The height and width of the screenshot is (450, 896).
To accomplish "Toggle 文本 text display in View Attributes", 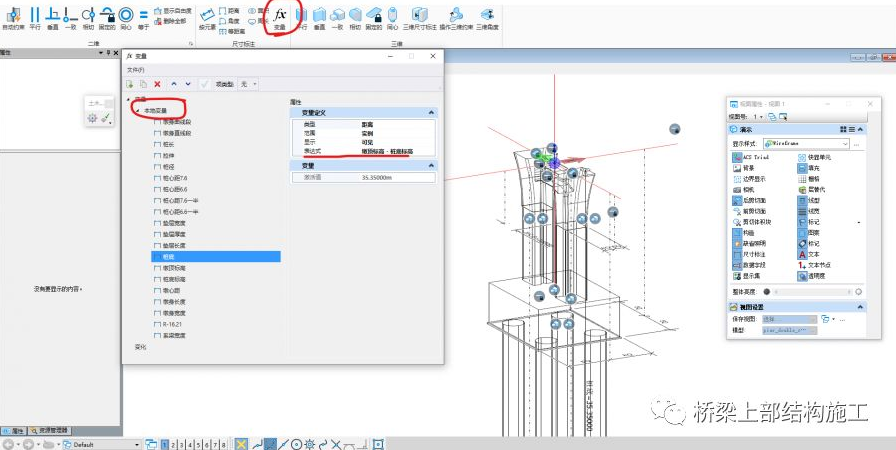I will pos(809,254).
